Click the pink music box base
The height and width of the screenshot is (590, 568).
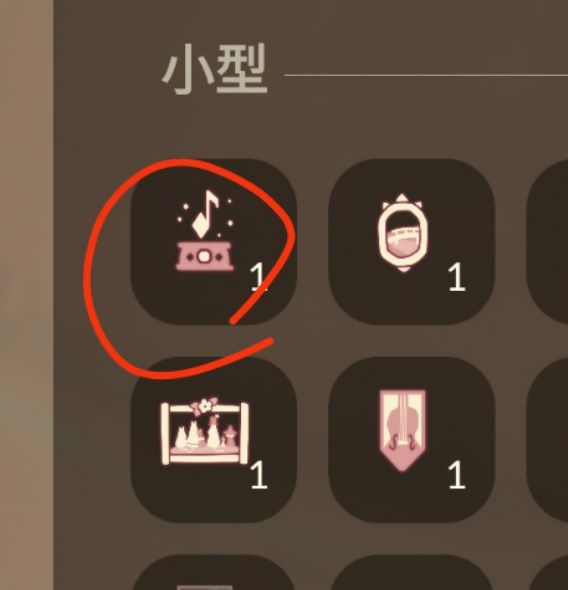point(205,256)
